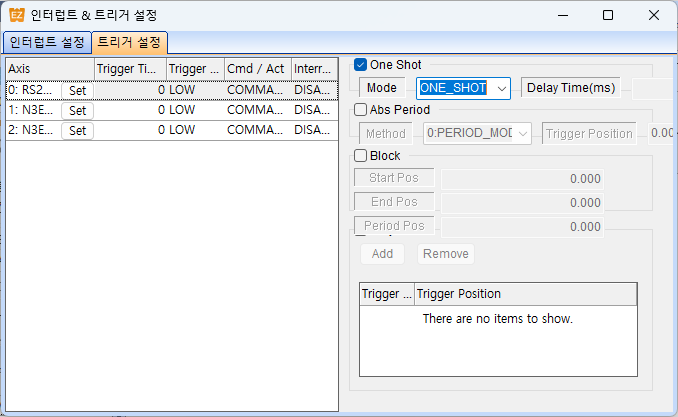Click Set button for axis 0: RS2

click(x=77, y=90)
